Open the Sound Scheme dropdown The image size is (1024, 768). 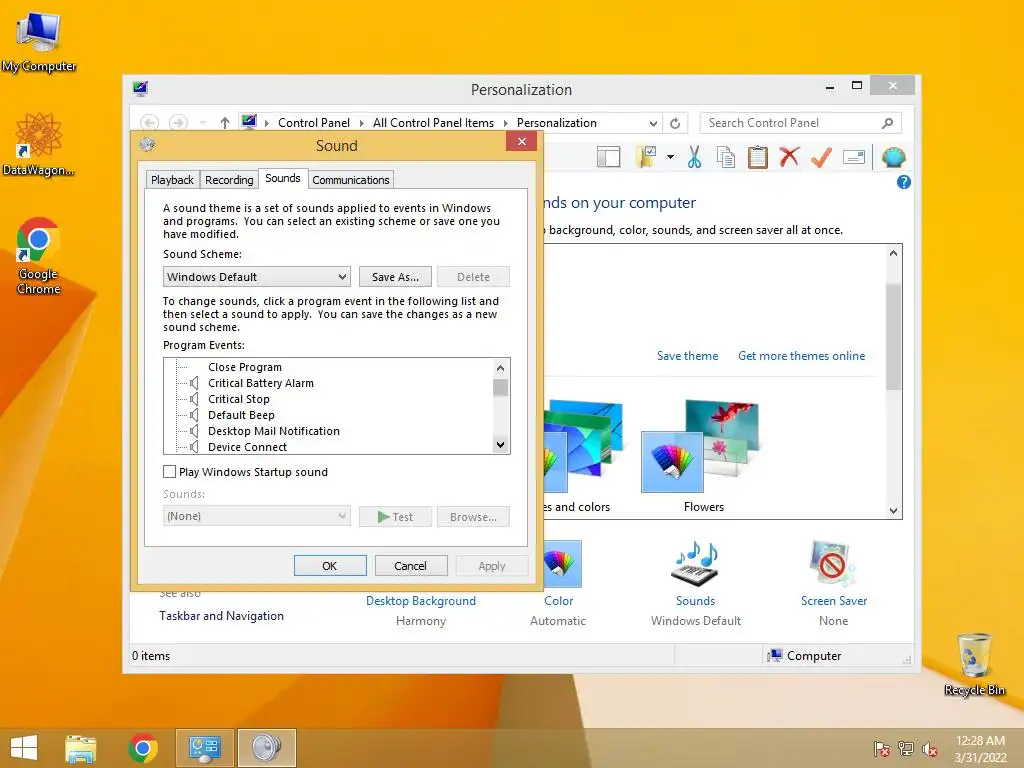[x=257, y=277]
